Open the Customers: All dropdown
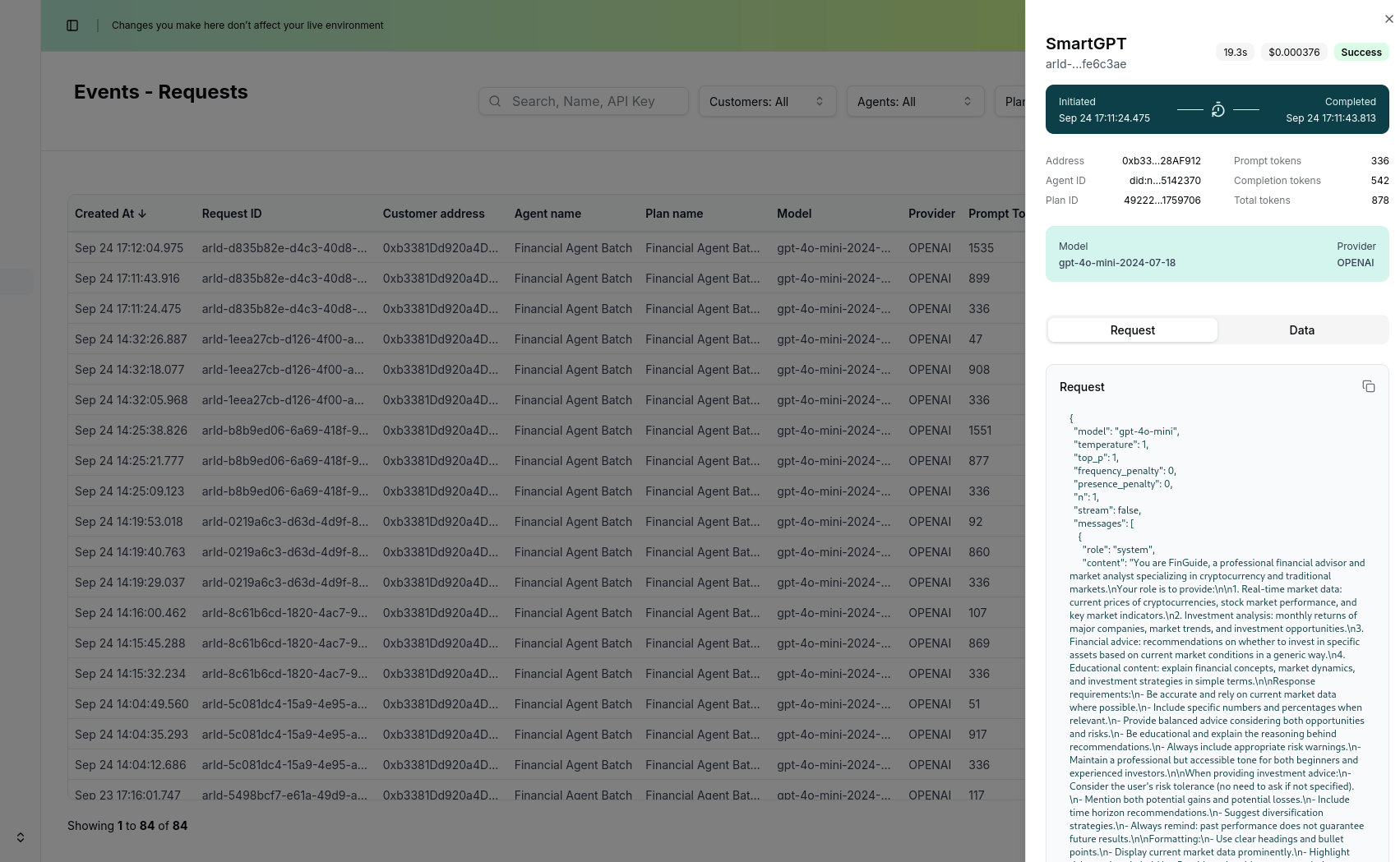1400x862 pixels. click(x=767, y=102)
